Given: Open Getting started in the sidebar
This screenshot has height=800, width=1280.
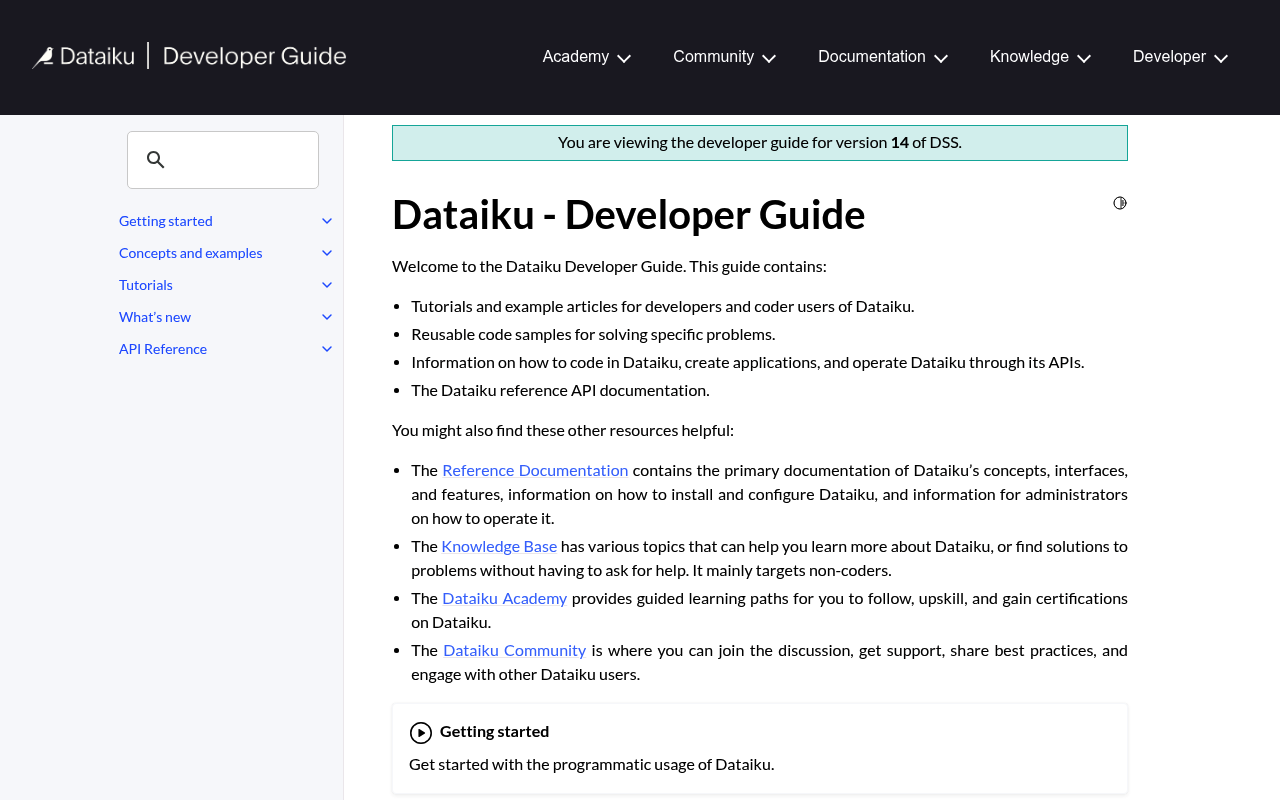Looking at the screenshot, I should tap(166, 221).
